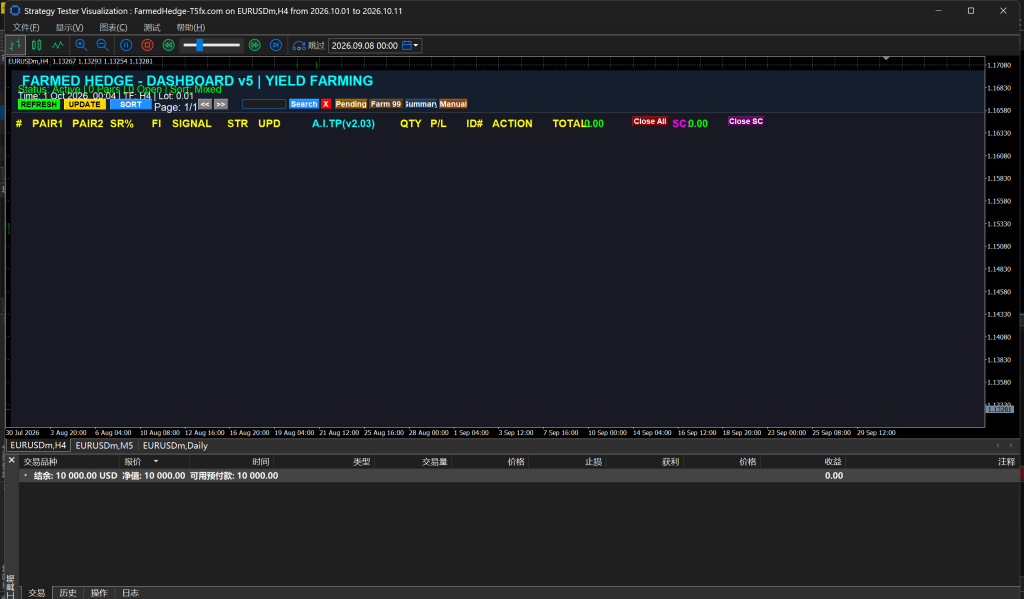Open the 显示(V) menu
1024x599 pixels.
coord(69,27)
